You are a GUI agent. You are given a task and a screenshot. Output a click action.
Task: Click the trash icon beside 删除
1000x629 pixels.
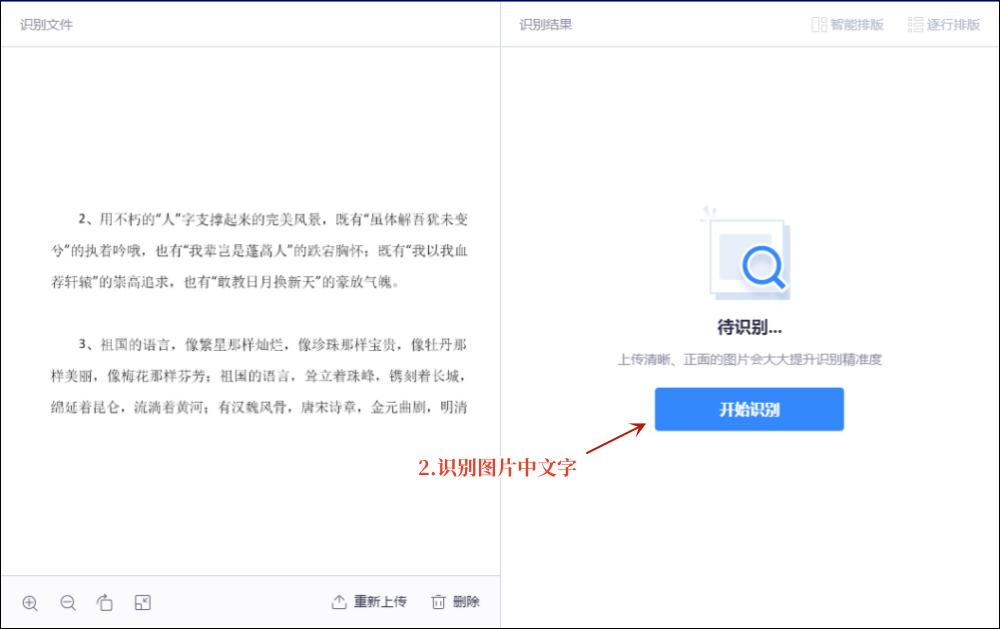click(x=438, y=602)
